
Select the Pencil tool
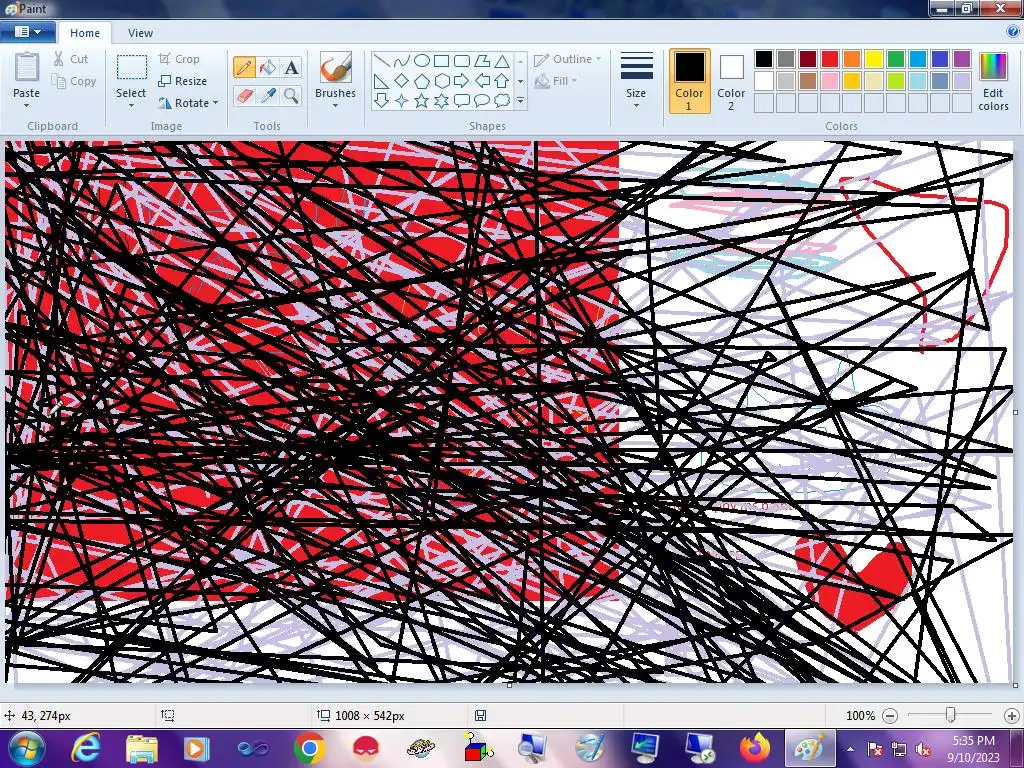[x=244, y=67]
